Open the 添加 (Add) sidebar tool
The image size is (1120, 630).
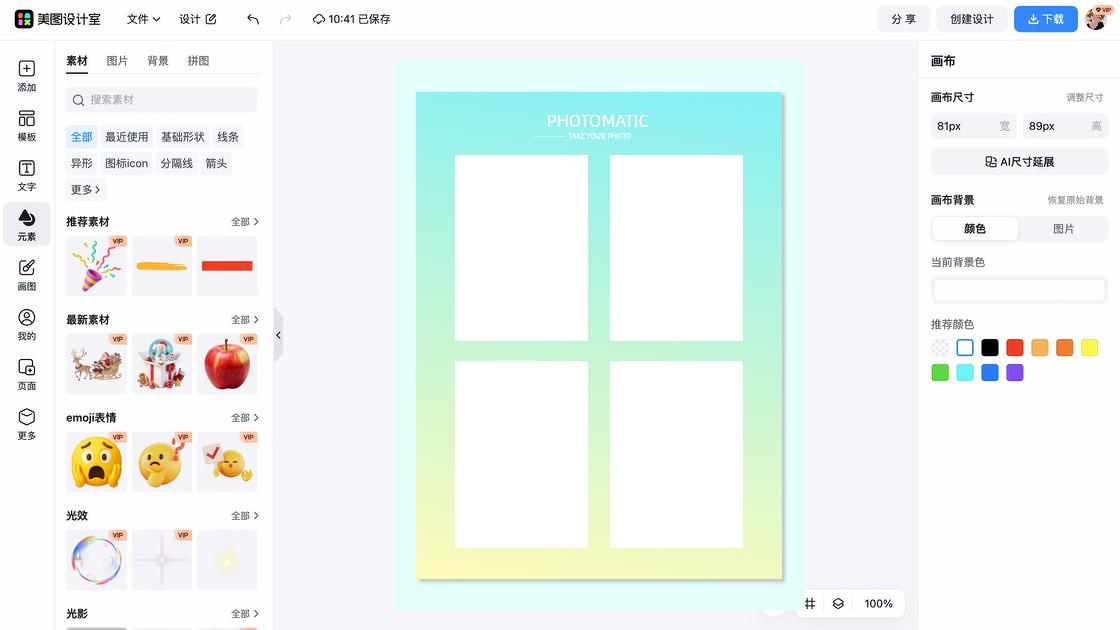[x=26, y=76]
